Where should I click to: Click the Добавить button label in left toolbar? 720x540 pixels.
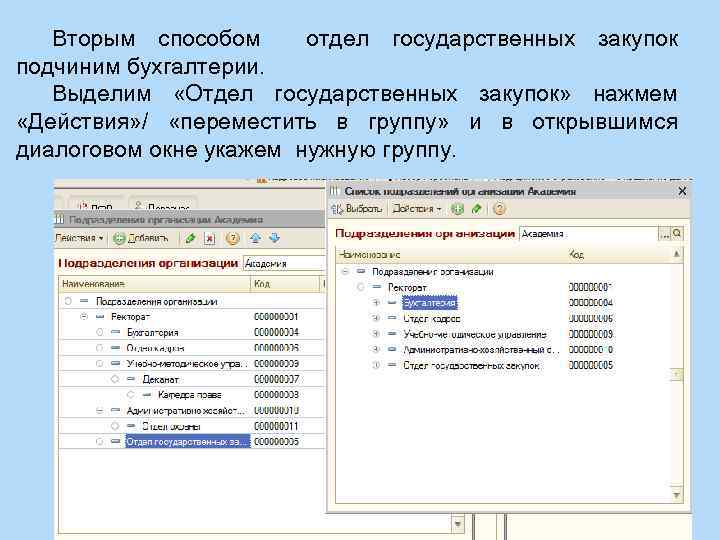(x=147, y=238)
